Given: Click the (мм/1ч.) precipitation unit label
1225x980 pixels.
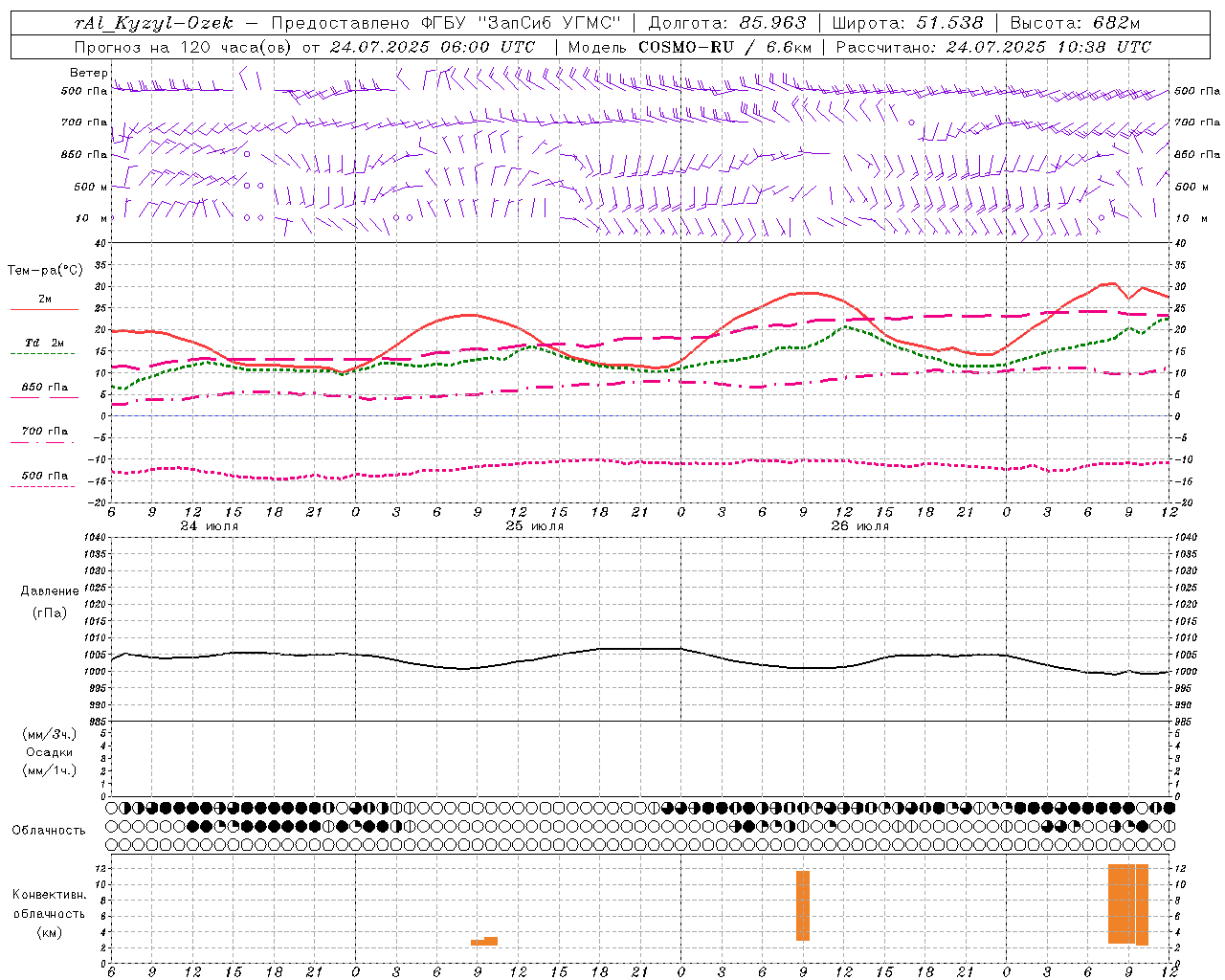Looking at the screenshot, I should pyautogui.click(x=49, y=770).
